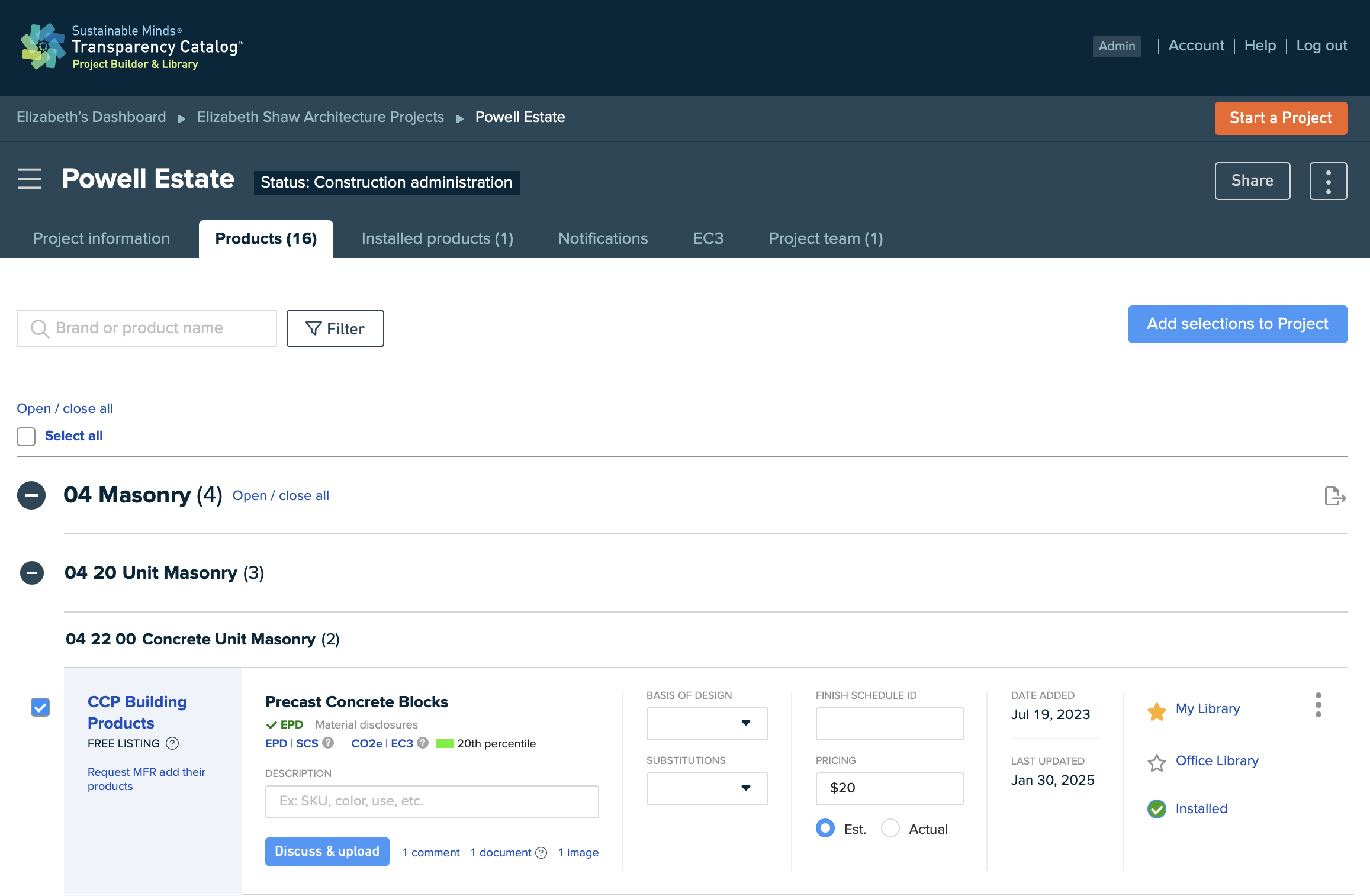Click the Brand or product name search field
This screenshot has height=896, width=1370.
coord(147,328)
